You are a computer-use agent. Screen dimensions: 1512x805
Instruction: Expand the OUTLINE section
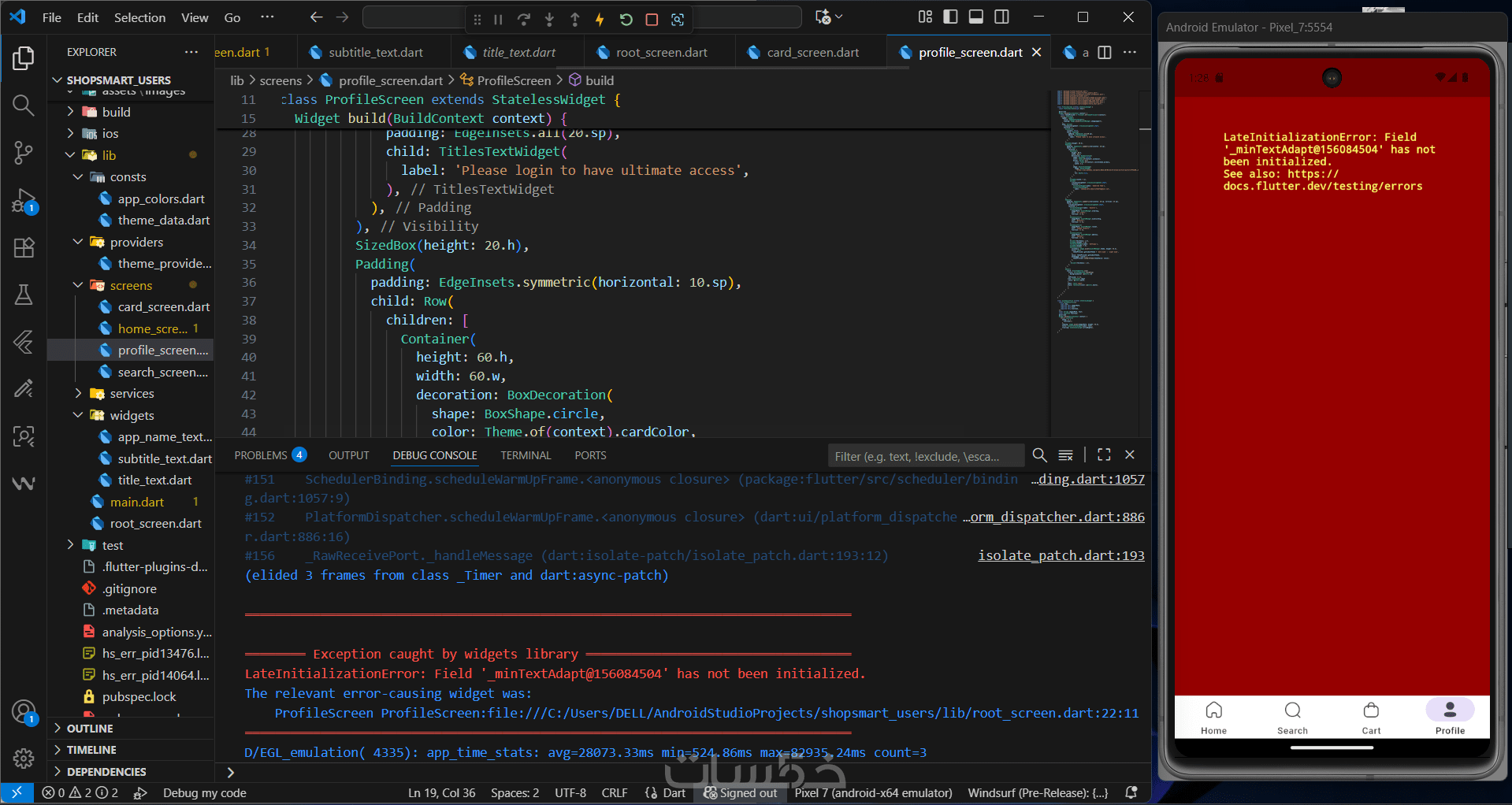point(89,729)
